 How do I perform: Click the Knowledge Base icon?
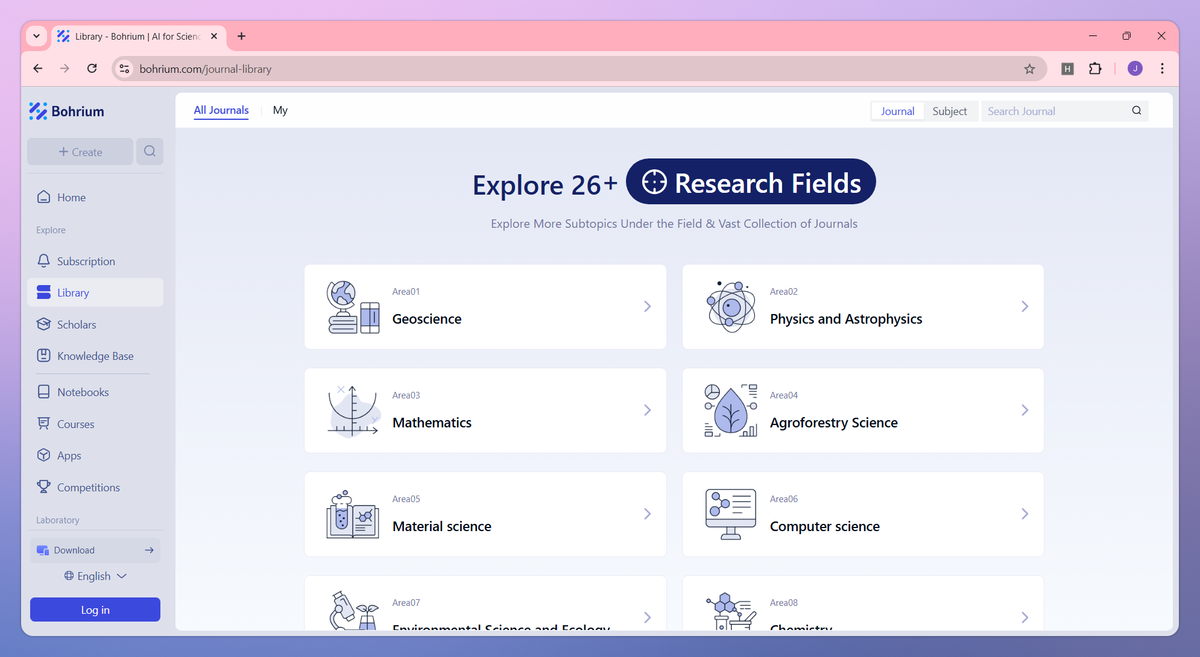pyautogui.click(x=41, y=356)
